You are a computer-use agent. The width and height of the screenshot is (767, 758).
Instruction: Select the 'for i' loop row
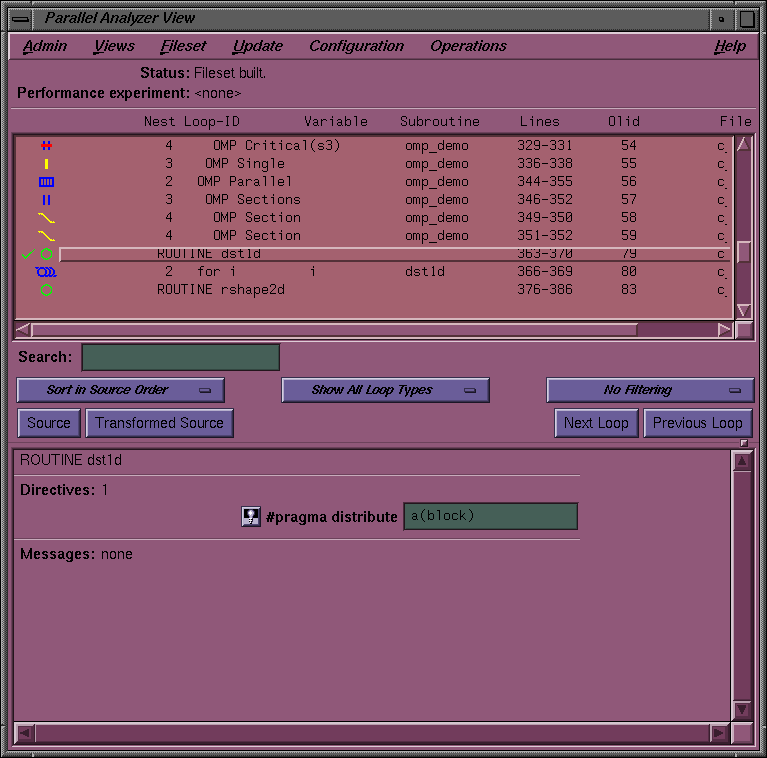(x=374, y=272)
